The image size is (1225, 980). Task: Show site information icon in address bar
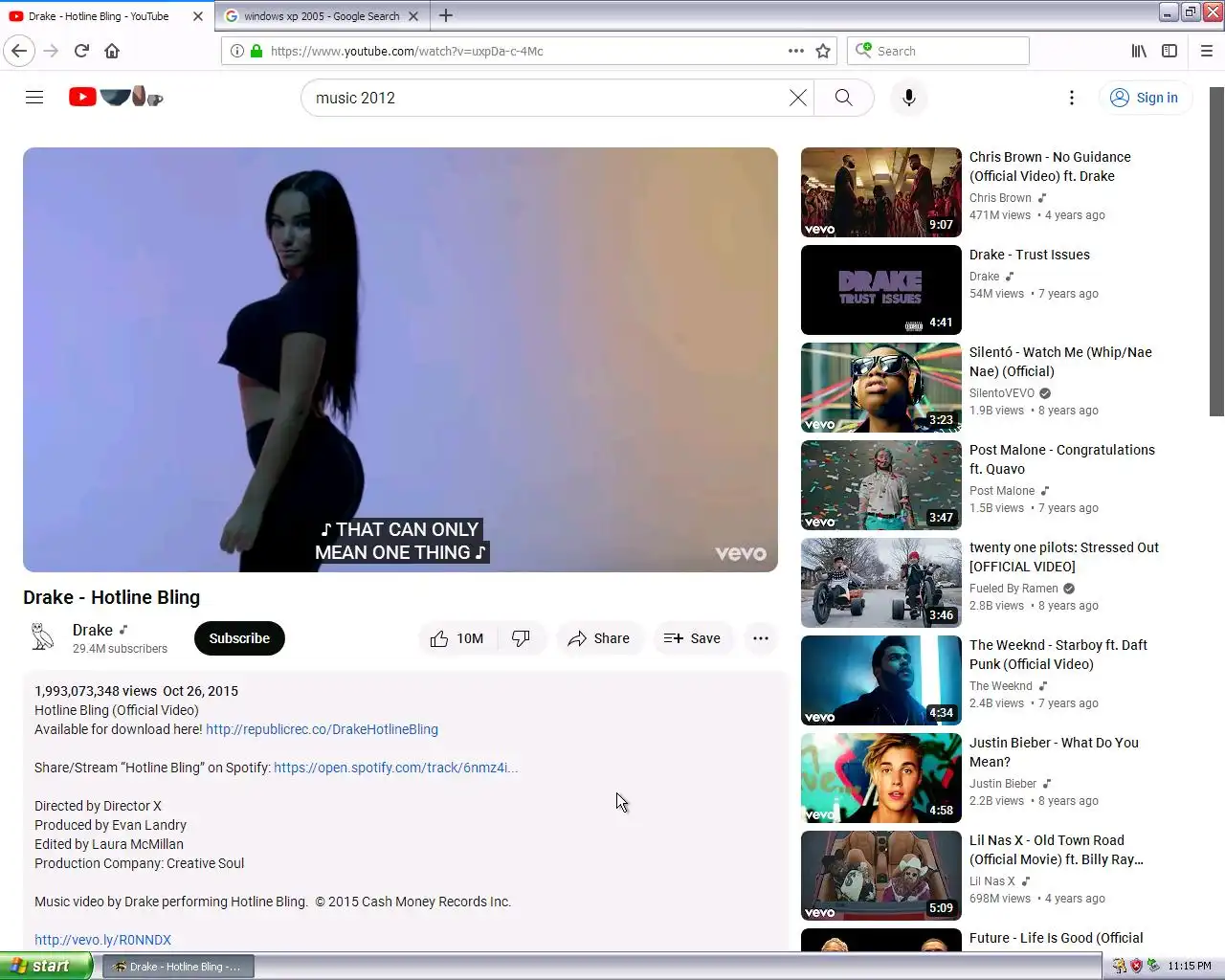point(237,51)
